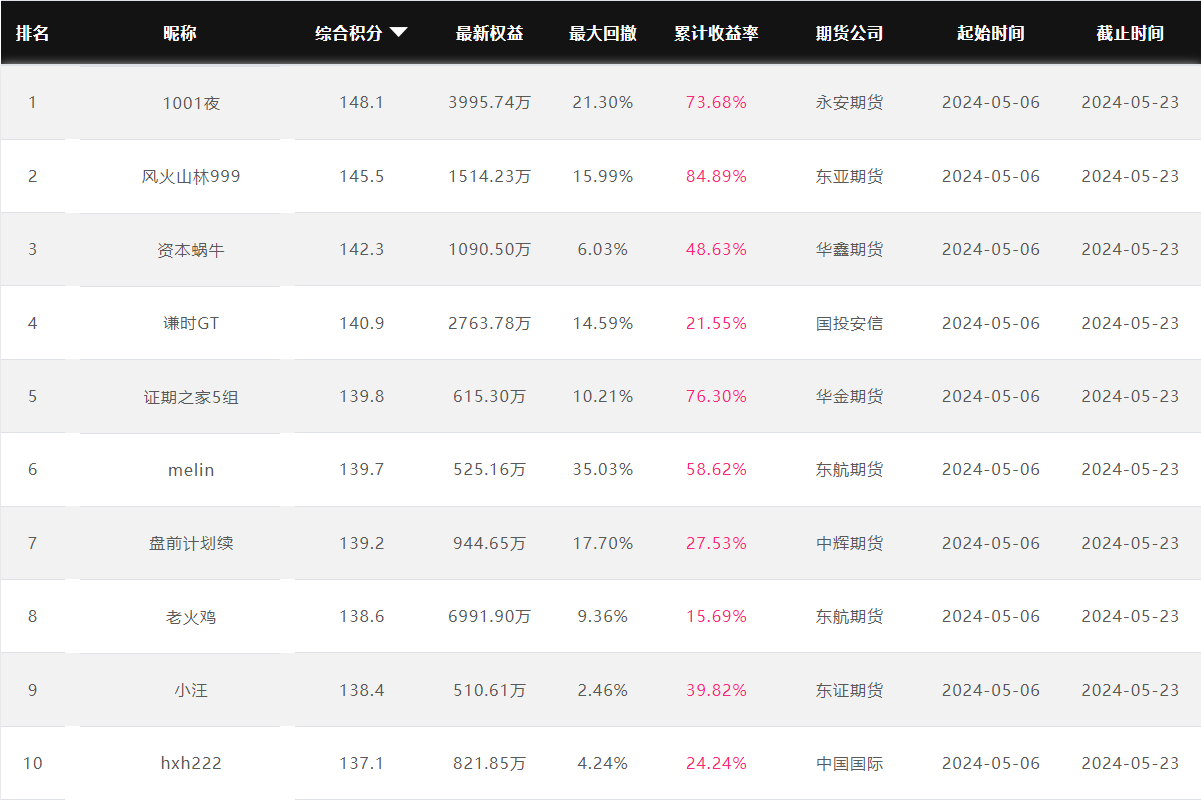Select return rate 73.68%

[x=716, y=102]
